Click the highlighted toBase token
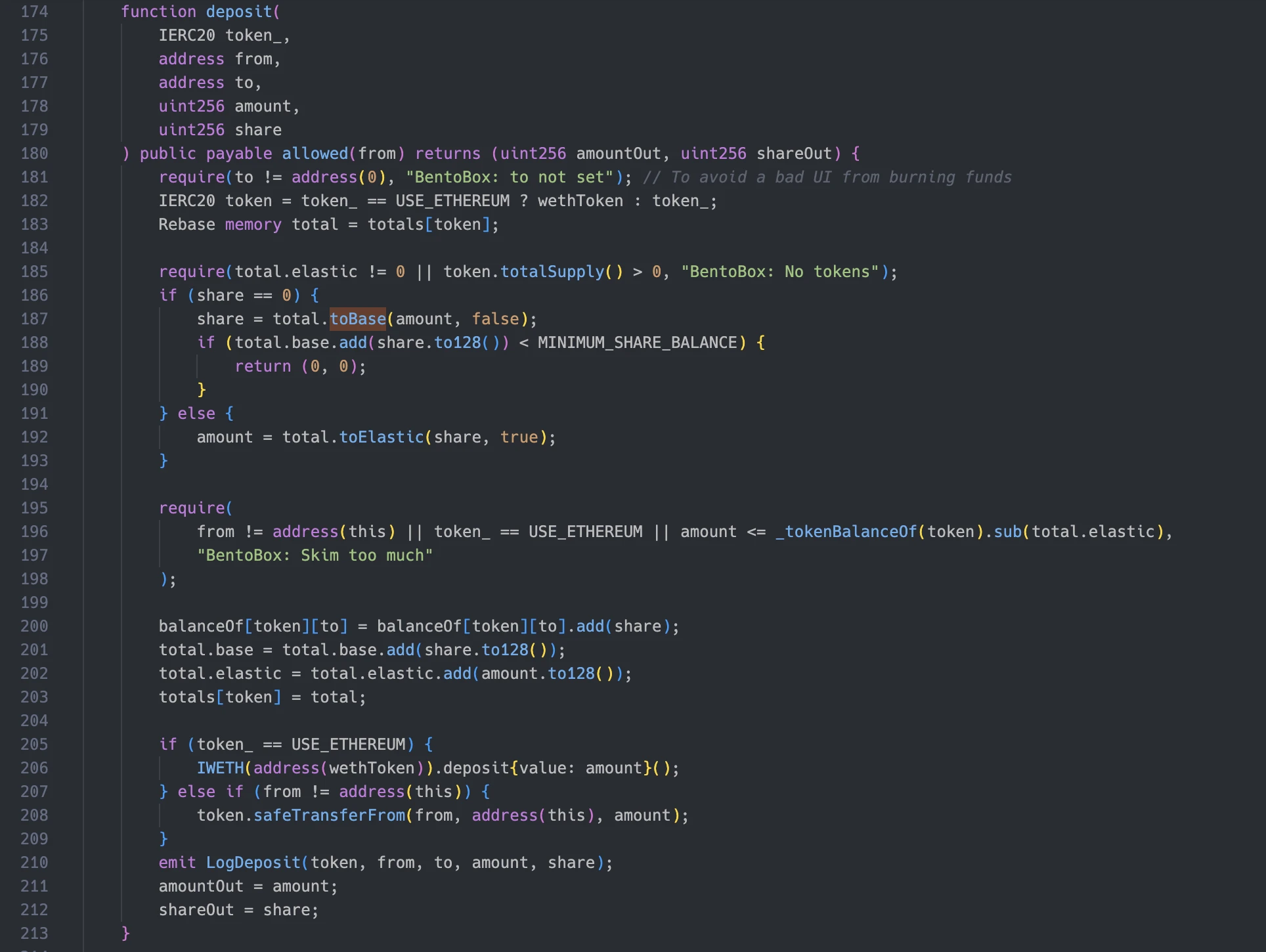This screenshot has height=952, width=1266. point(358,319)
